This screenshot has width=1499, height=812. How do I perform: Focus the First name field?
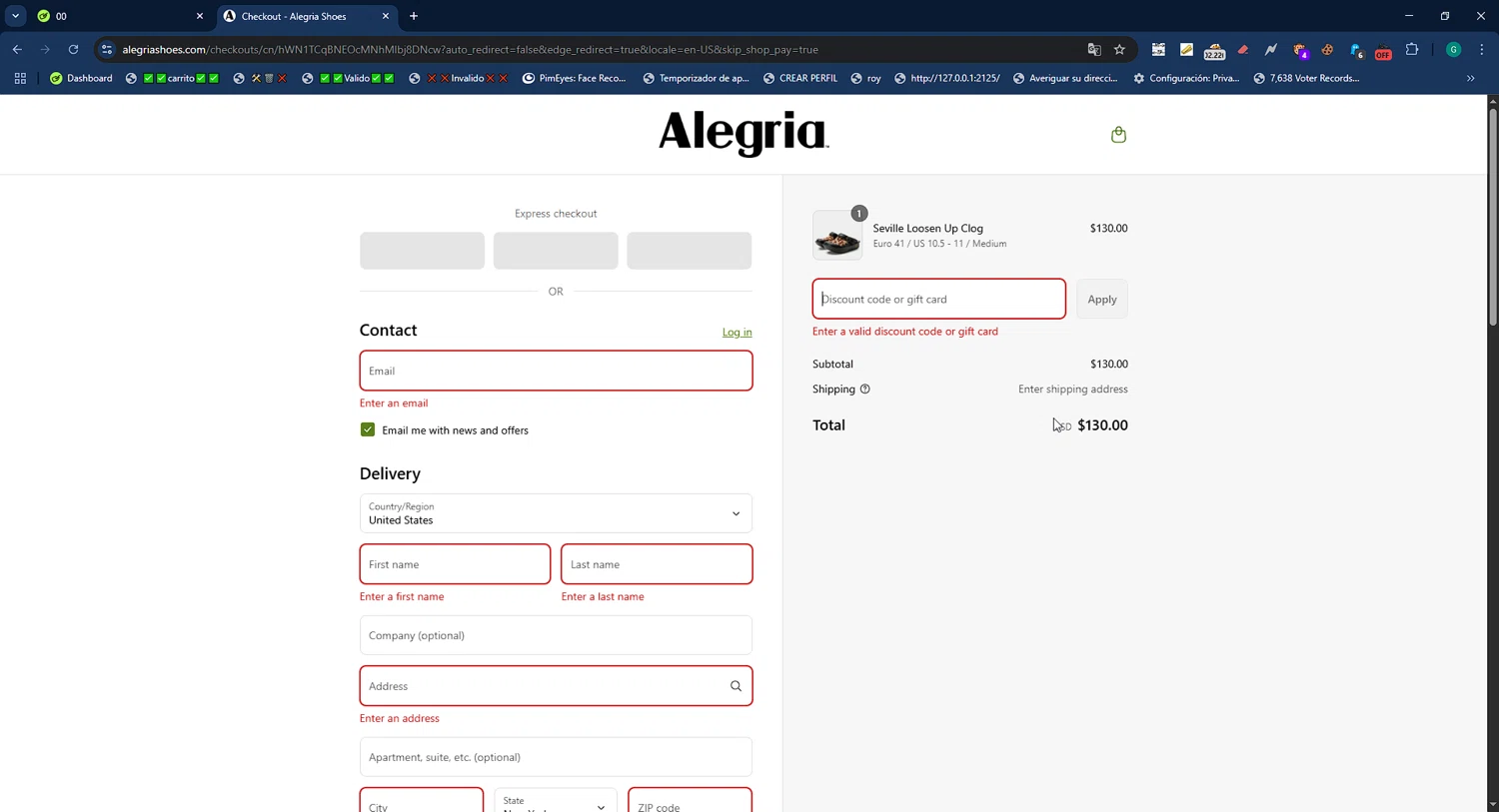[x=455, y=564]
